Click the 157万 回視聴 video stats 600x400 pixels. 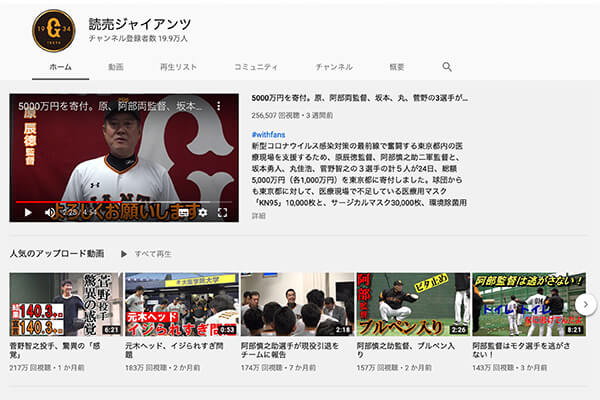(x=394, y=368)
